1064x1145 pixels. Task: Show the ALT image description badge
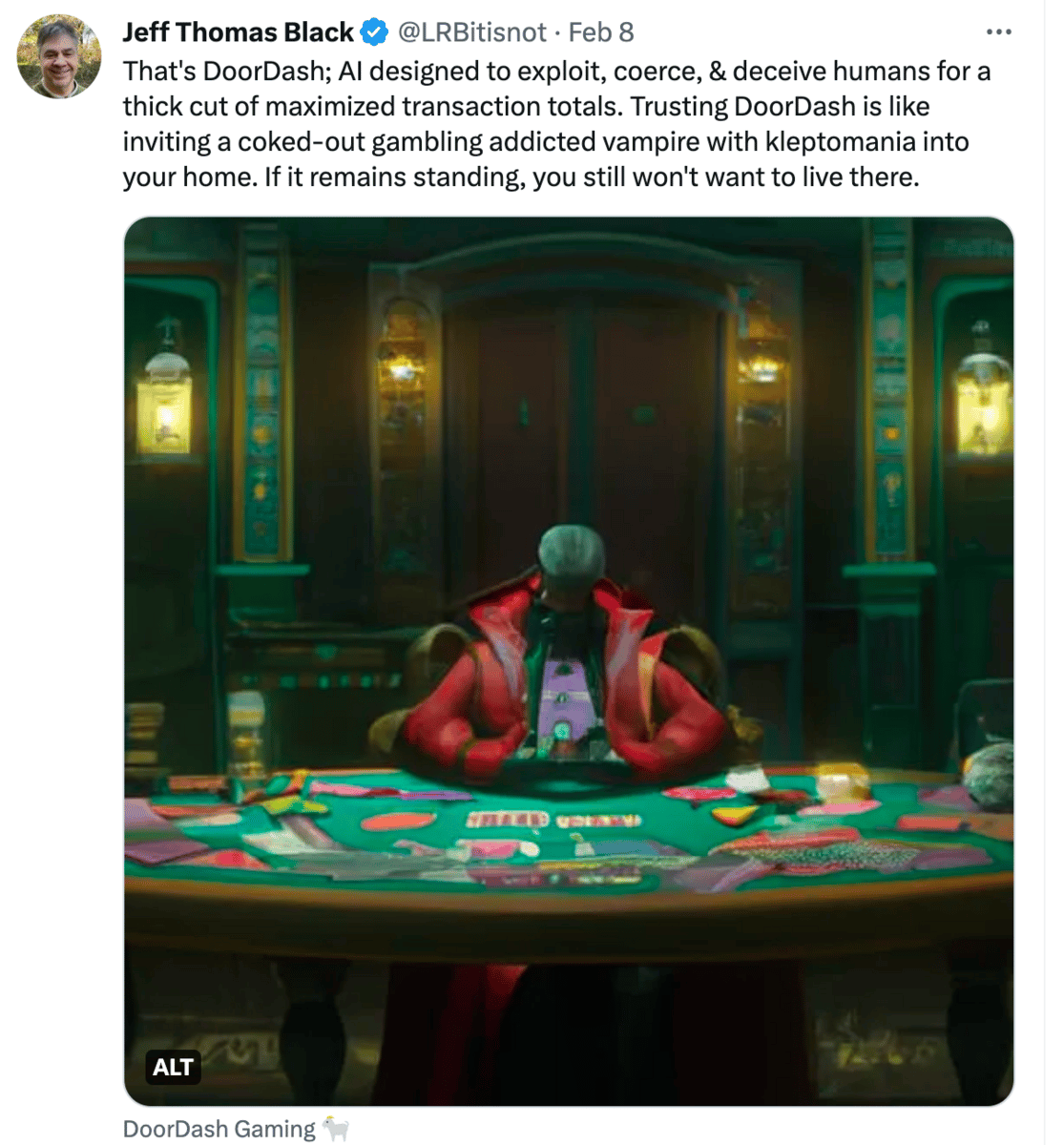click(x=173, y=1067)
